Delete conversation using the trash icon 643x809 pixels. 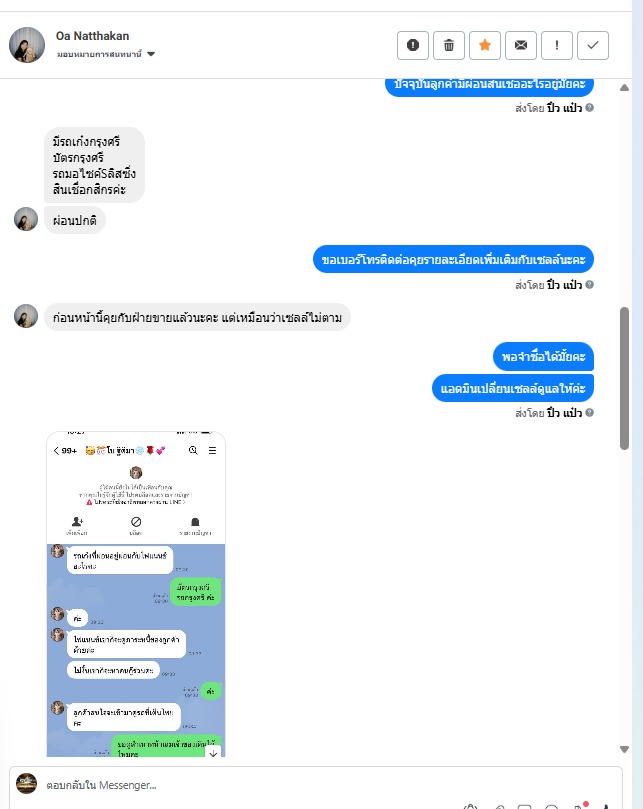pos(449,45)
